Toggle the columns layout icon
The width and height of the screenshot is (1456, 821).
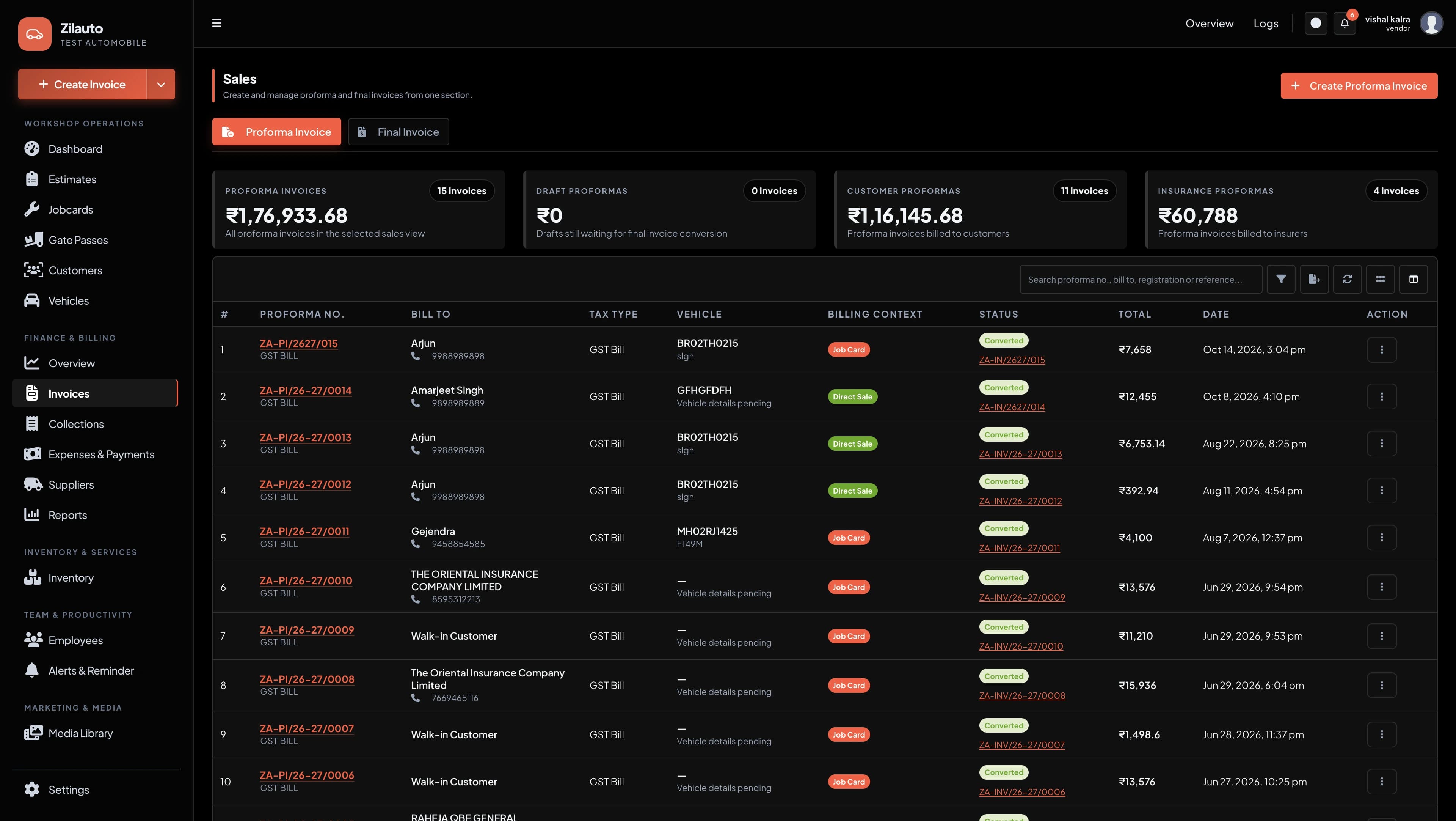(x=1413, y=279)
